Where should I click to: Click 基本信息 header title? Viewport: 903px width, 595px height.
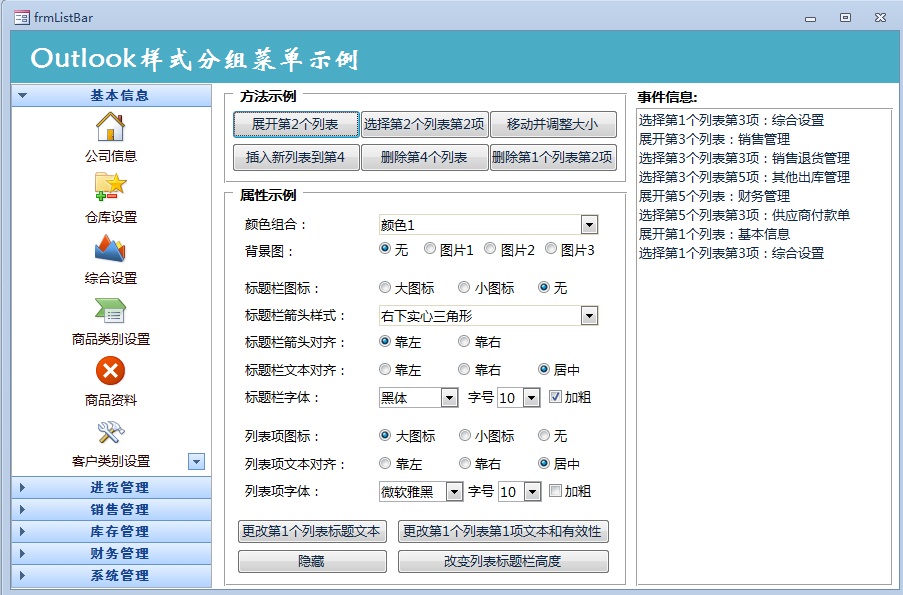coord(120,96)
